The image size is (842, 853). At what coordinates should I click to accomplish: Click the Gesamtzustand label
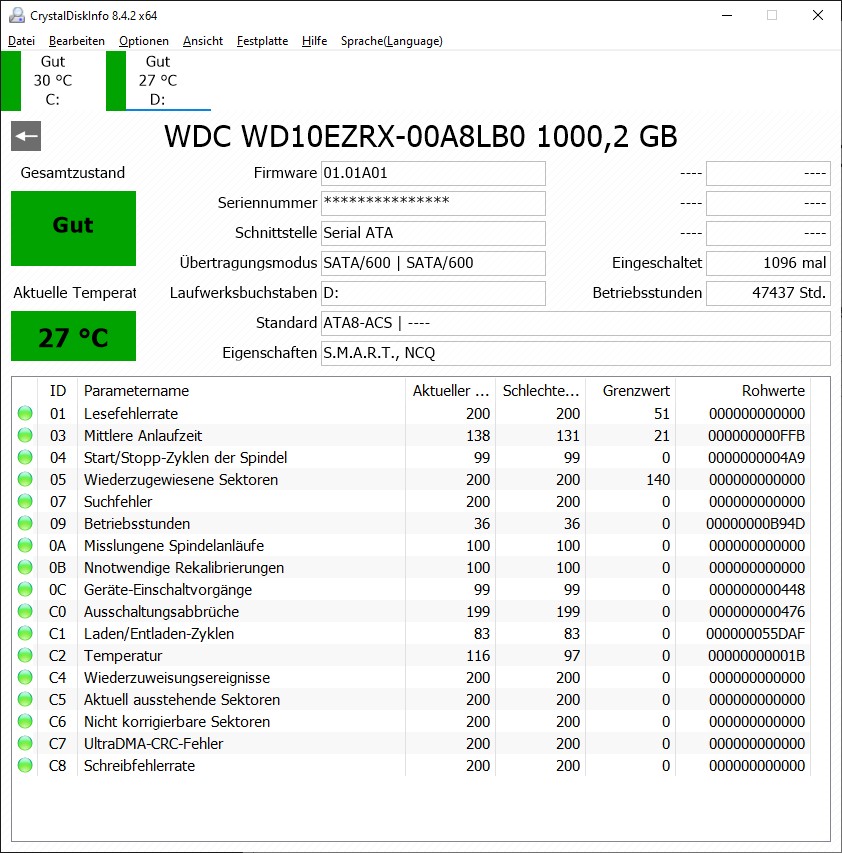[x=73, y=173]
